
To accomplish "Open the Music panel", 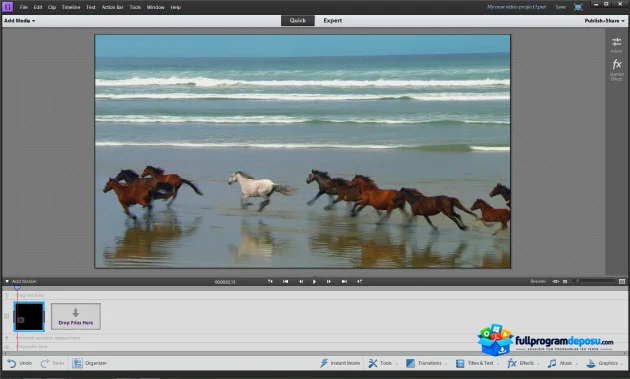I will pyautogui.click(x=563, y=363).
